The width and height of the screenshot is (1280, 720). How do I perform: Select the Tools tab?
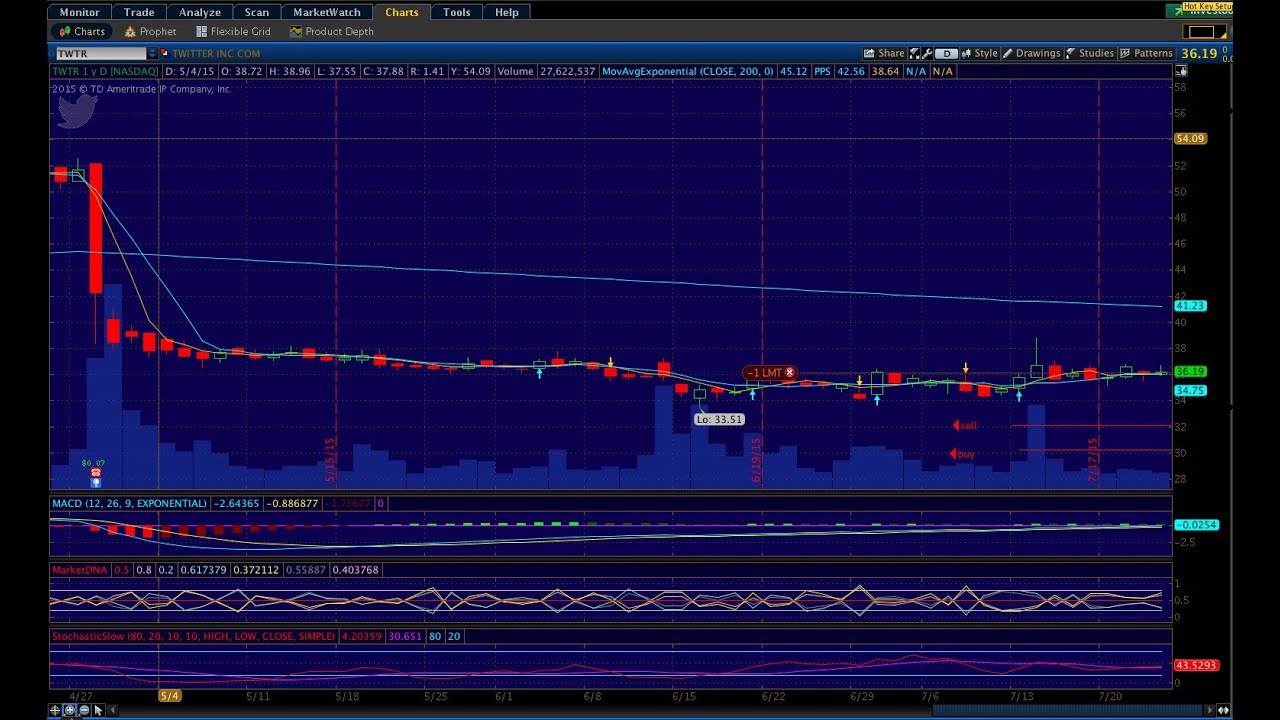click(457, 12)
